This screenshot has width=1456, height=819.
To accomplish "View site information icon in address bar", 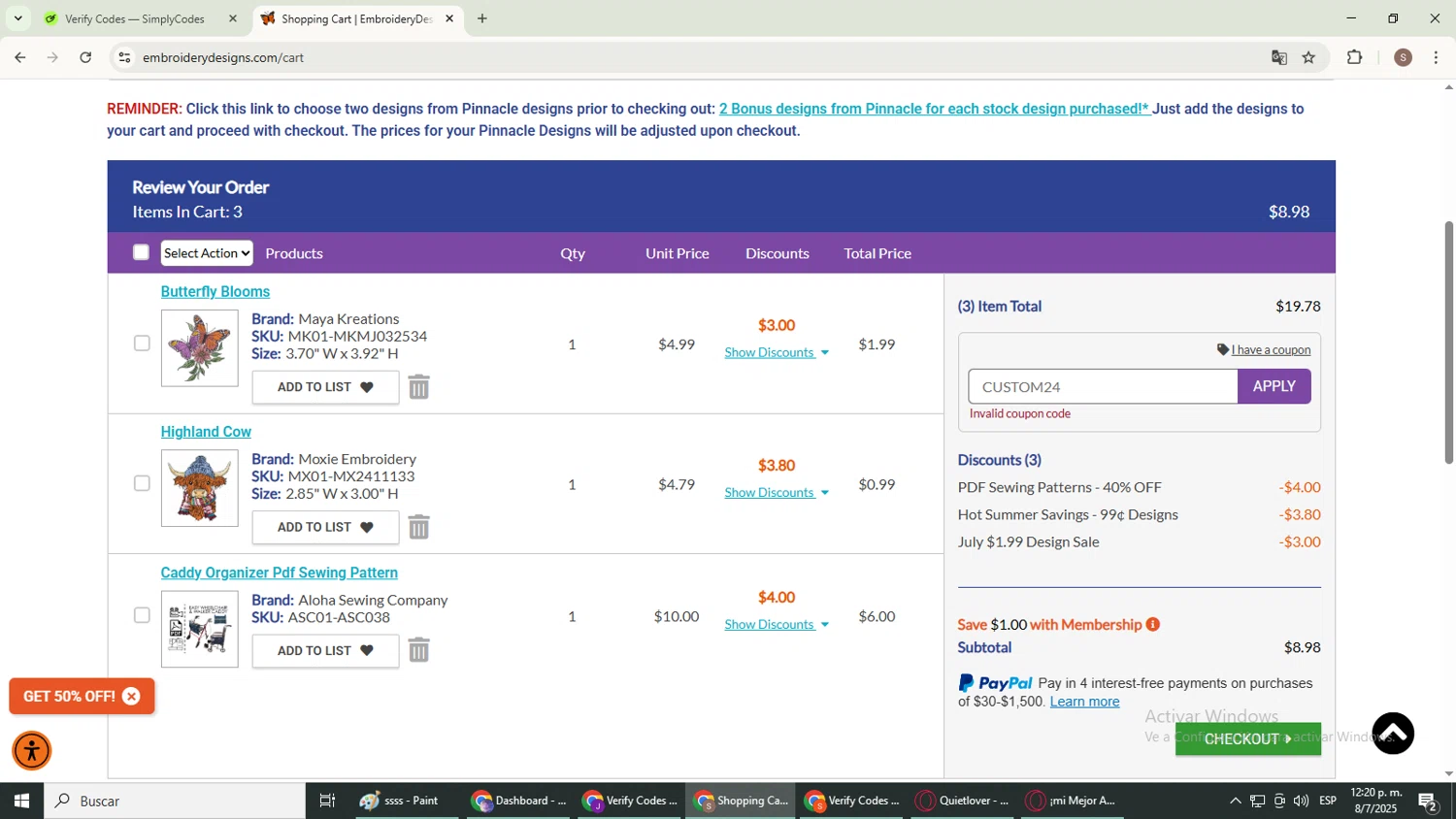I will [124, 57].
